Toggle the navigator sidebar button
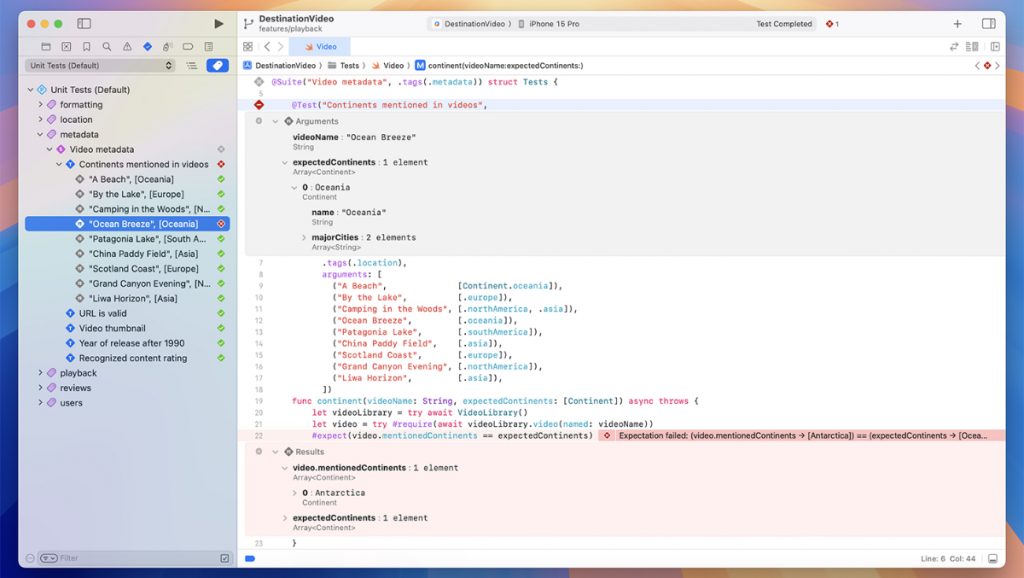The image size is (1024, 578). coord(84,23)
